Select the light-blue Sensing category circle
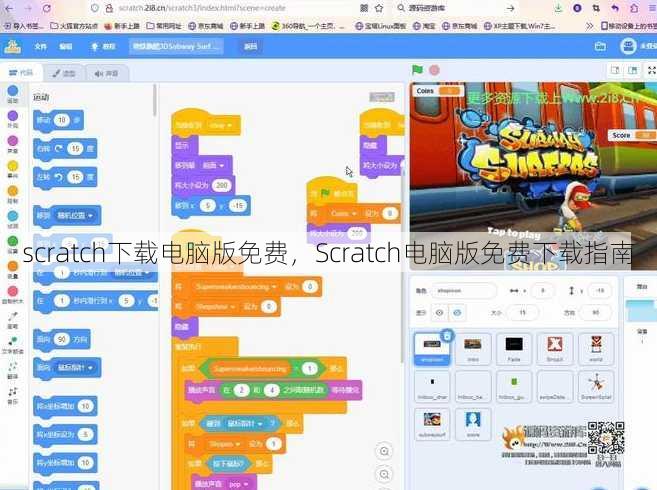This screenshot has height=490, width=657. tap(13, 216)
